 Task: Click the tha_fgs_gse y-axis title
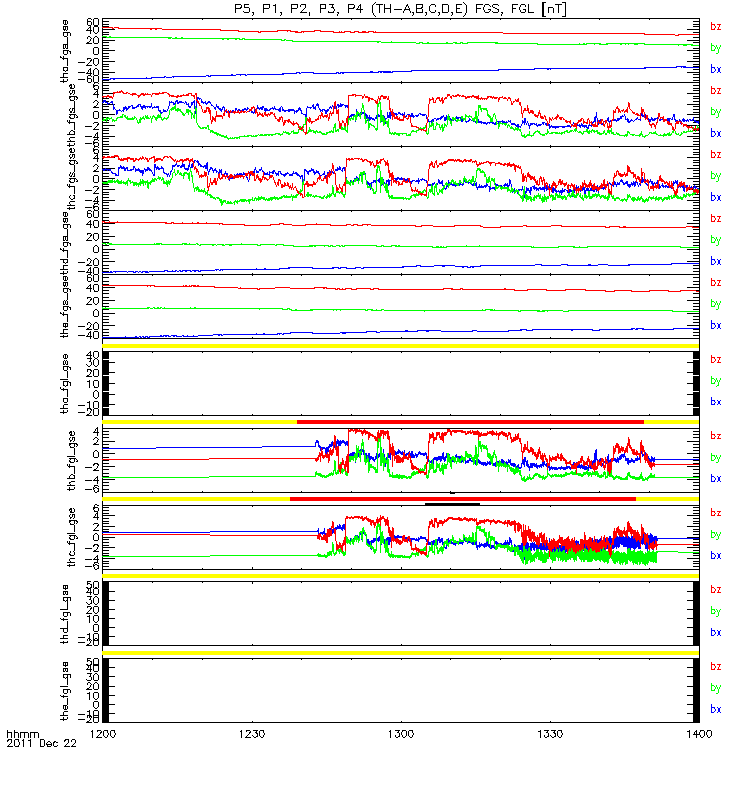click(65, 51)
